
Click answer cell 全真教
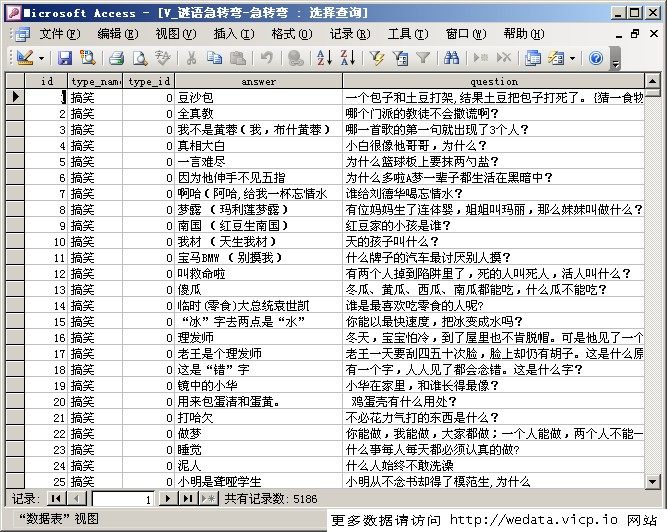259,114
